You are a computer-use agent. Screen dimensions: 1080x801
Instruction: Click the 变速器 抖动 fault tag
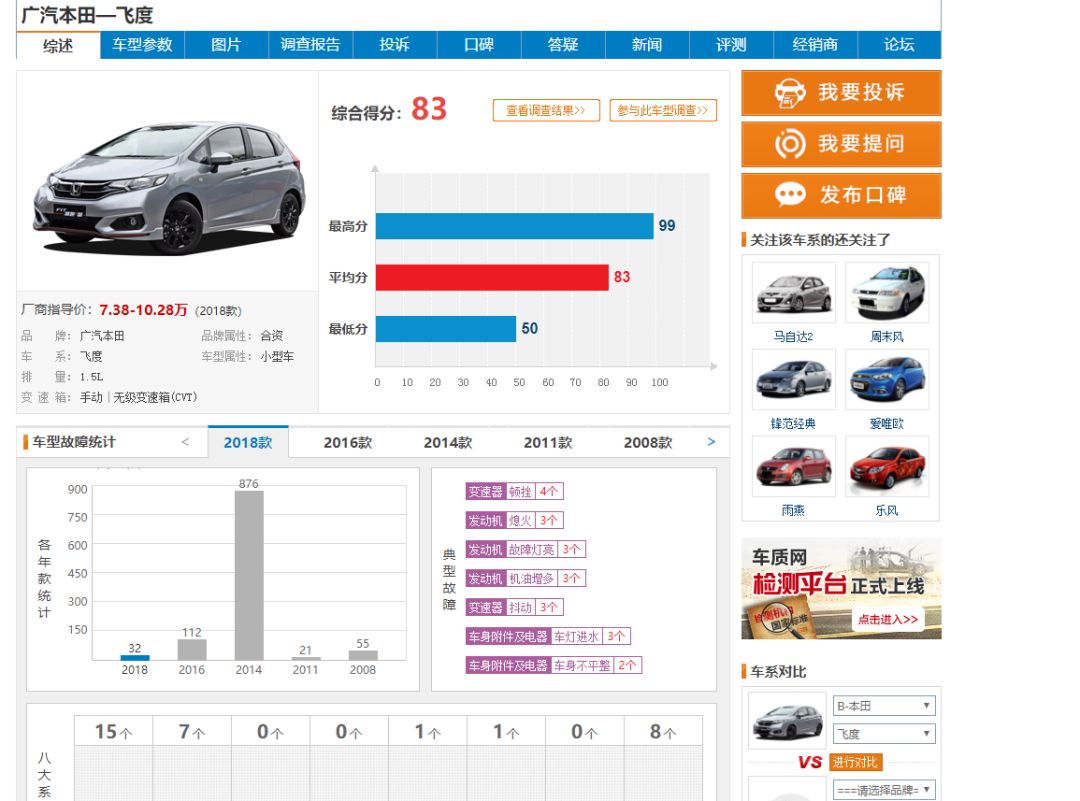(x=515, y=607)
